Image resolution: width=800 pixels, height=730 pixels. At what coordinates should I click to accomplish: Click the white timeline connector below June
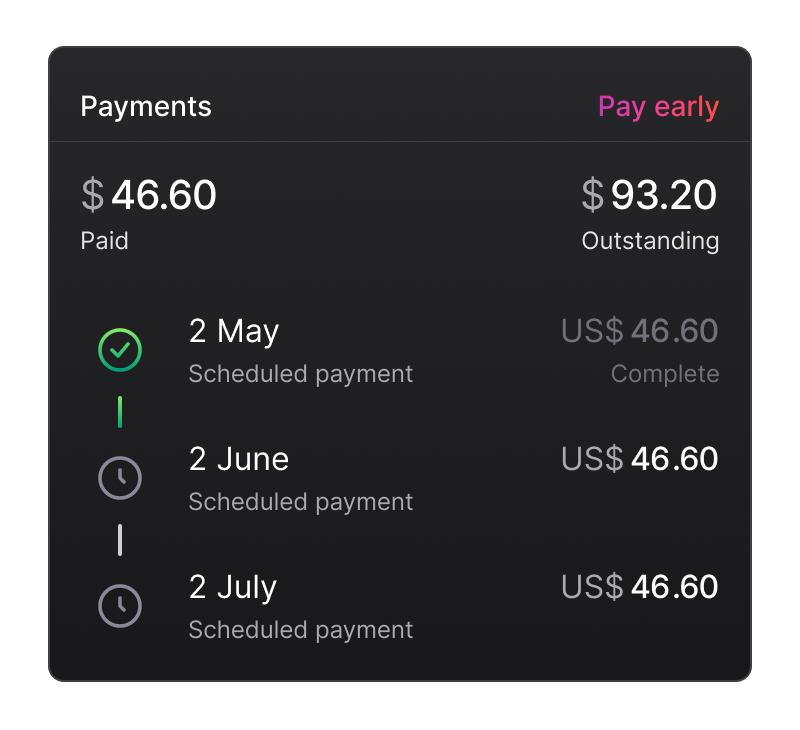pyautogui.click(x=120, y=540)
